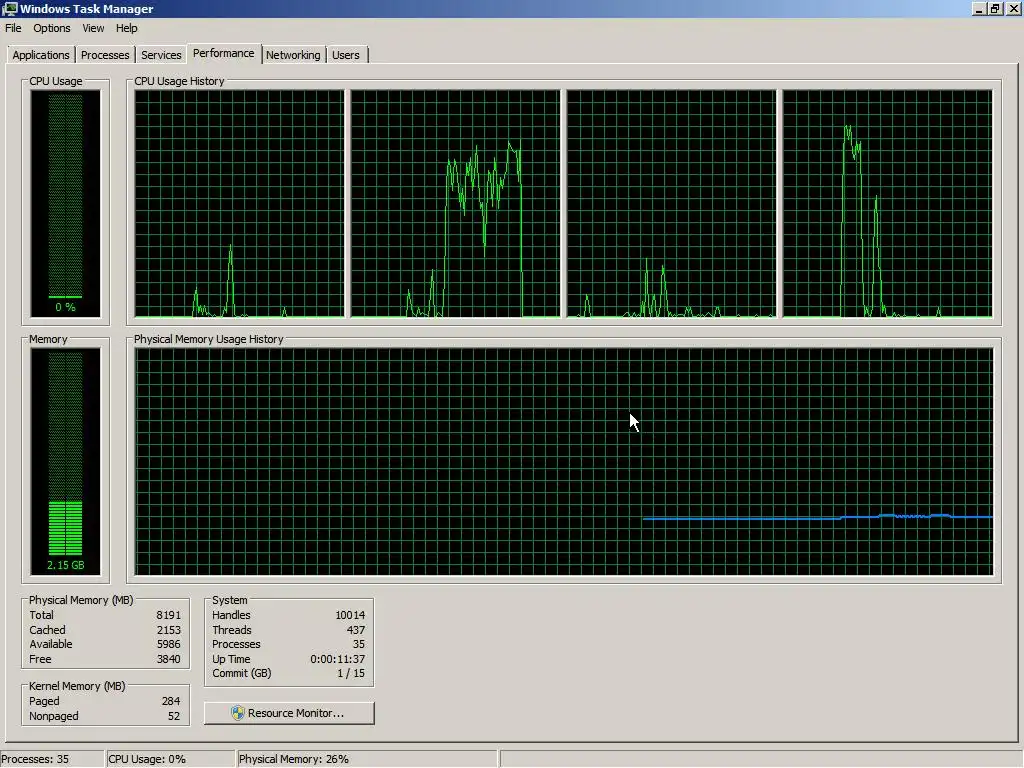Screen dimensions: 1024x768
Task: Click the third CPU usage history graph
Action: (671, 203)
